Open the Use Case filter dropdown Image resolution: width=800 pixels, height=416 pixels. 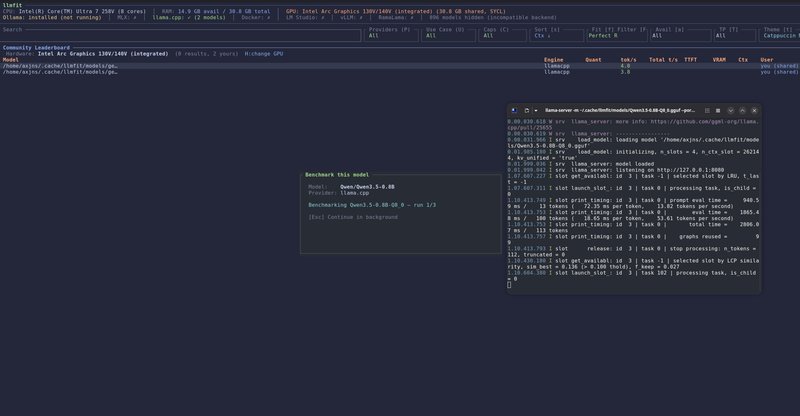coord(447,35)
